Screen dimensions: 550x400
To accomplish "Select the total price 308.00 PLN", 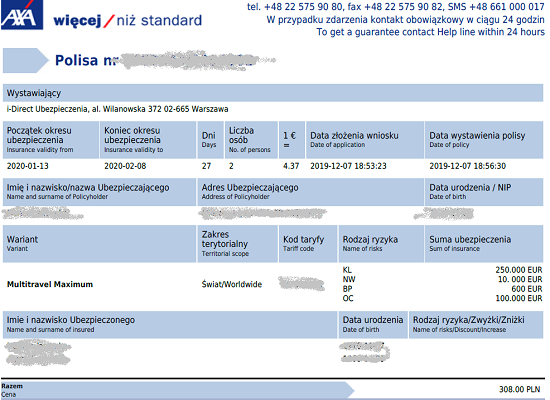I will 520,389.
